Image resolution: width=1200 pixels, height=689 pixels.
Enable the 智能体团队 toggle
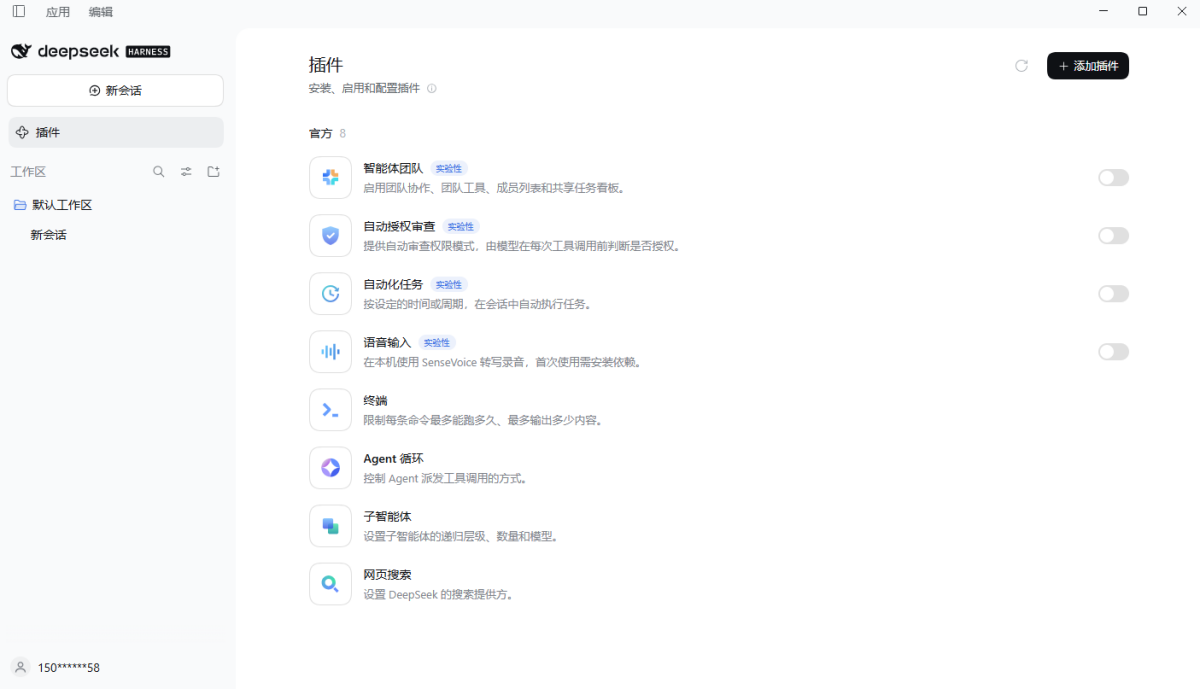click(1113, 178)
